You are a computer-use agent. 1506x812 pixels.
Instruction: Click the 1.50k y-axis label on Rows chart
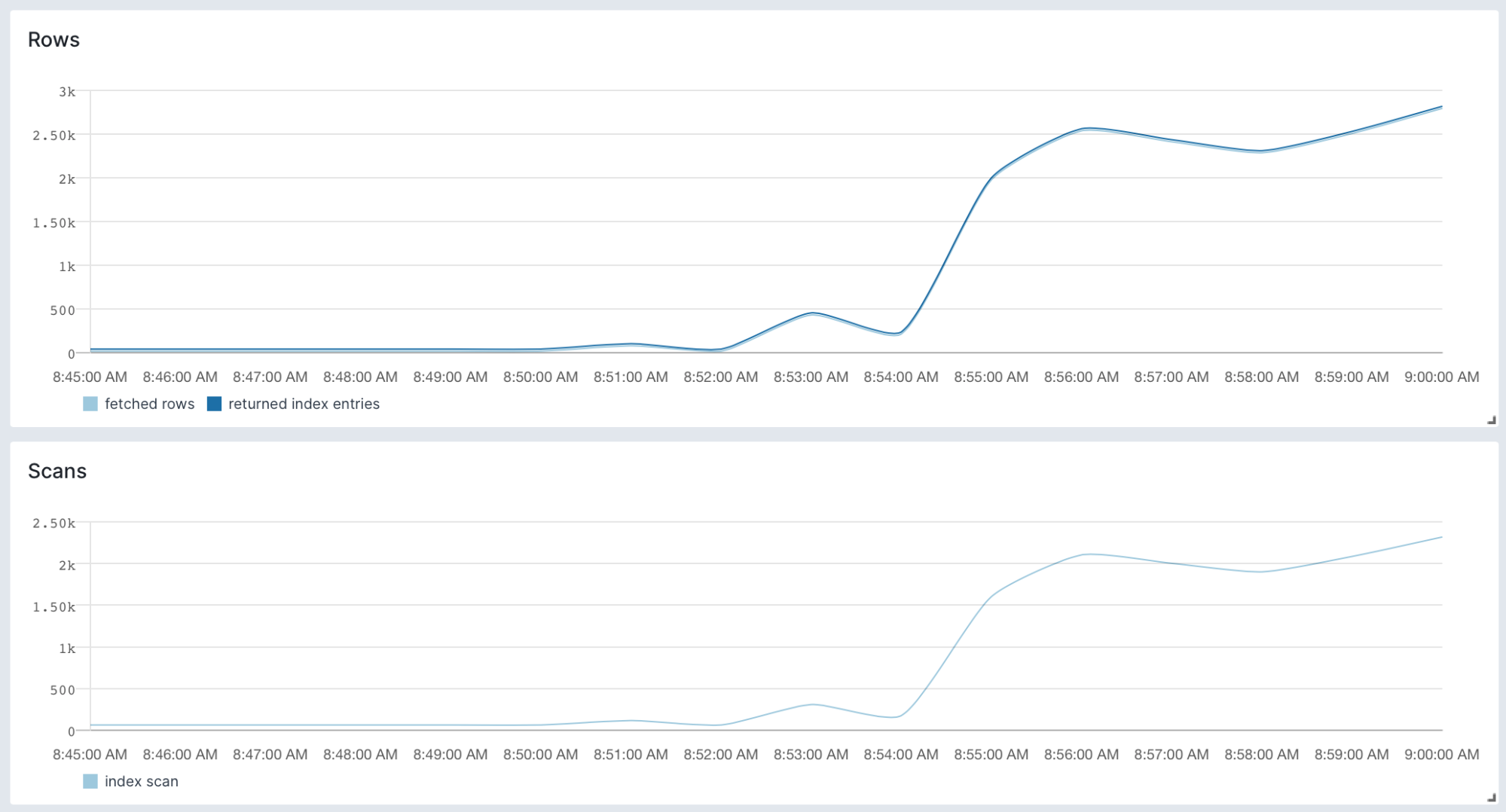(53, 223)
